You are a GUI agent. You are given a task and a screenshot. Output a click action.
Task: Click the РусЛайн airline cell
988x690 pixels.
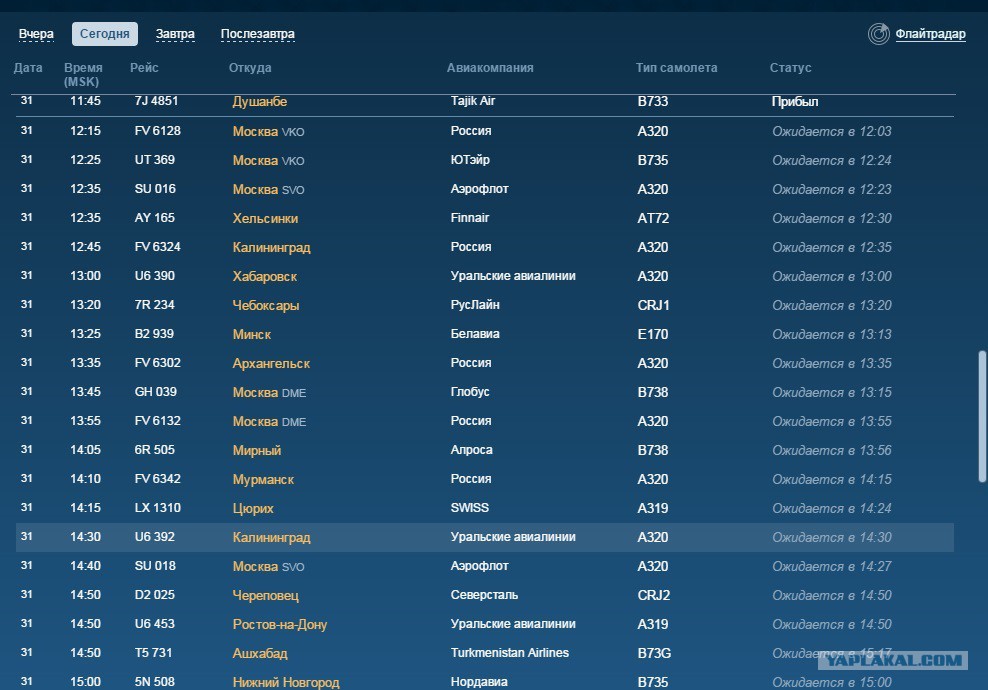click(475, 305)
